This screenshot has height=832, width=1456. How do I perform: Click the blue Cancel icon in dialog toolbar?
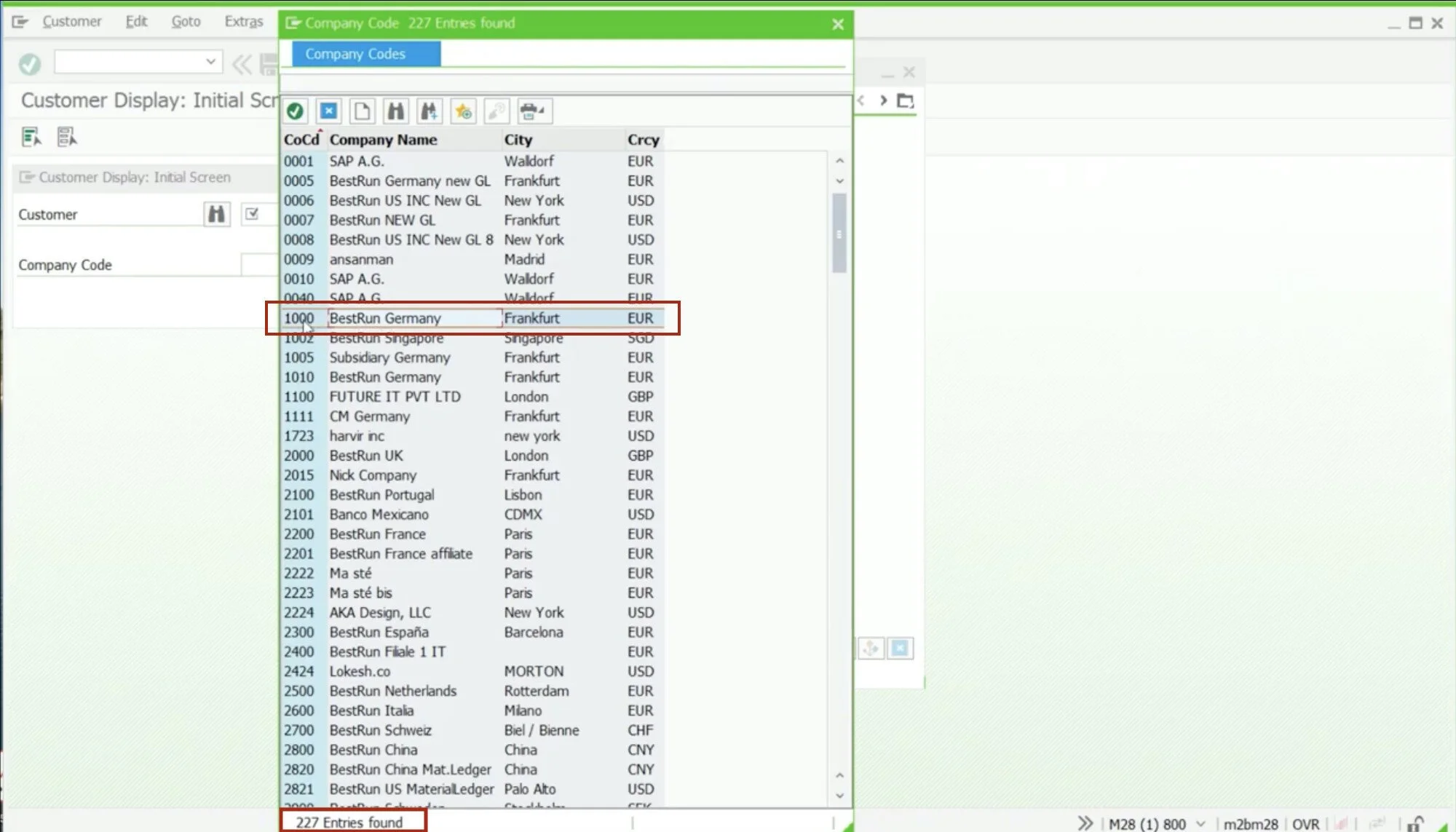point(328,111)
